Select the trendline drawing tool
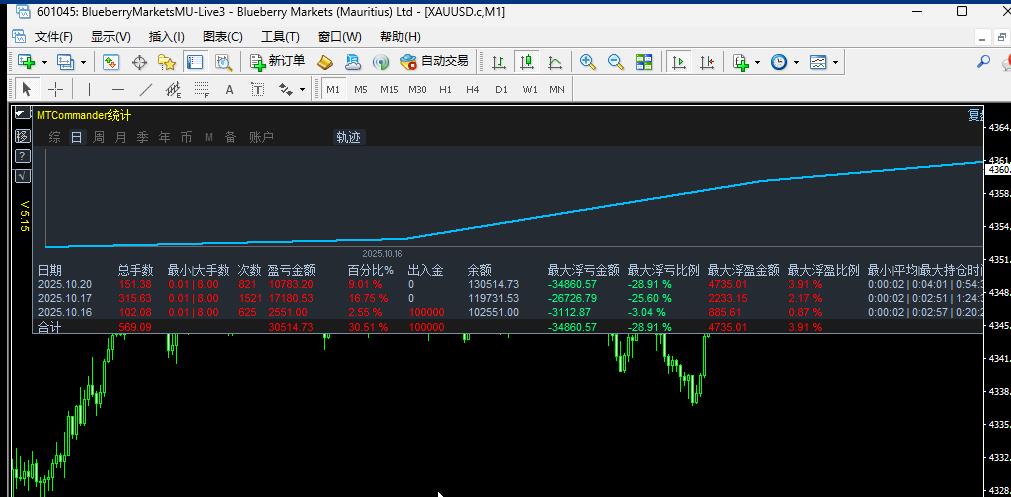The width and height of the screenshot is (1011, 497). pos(146,89)
